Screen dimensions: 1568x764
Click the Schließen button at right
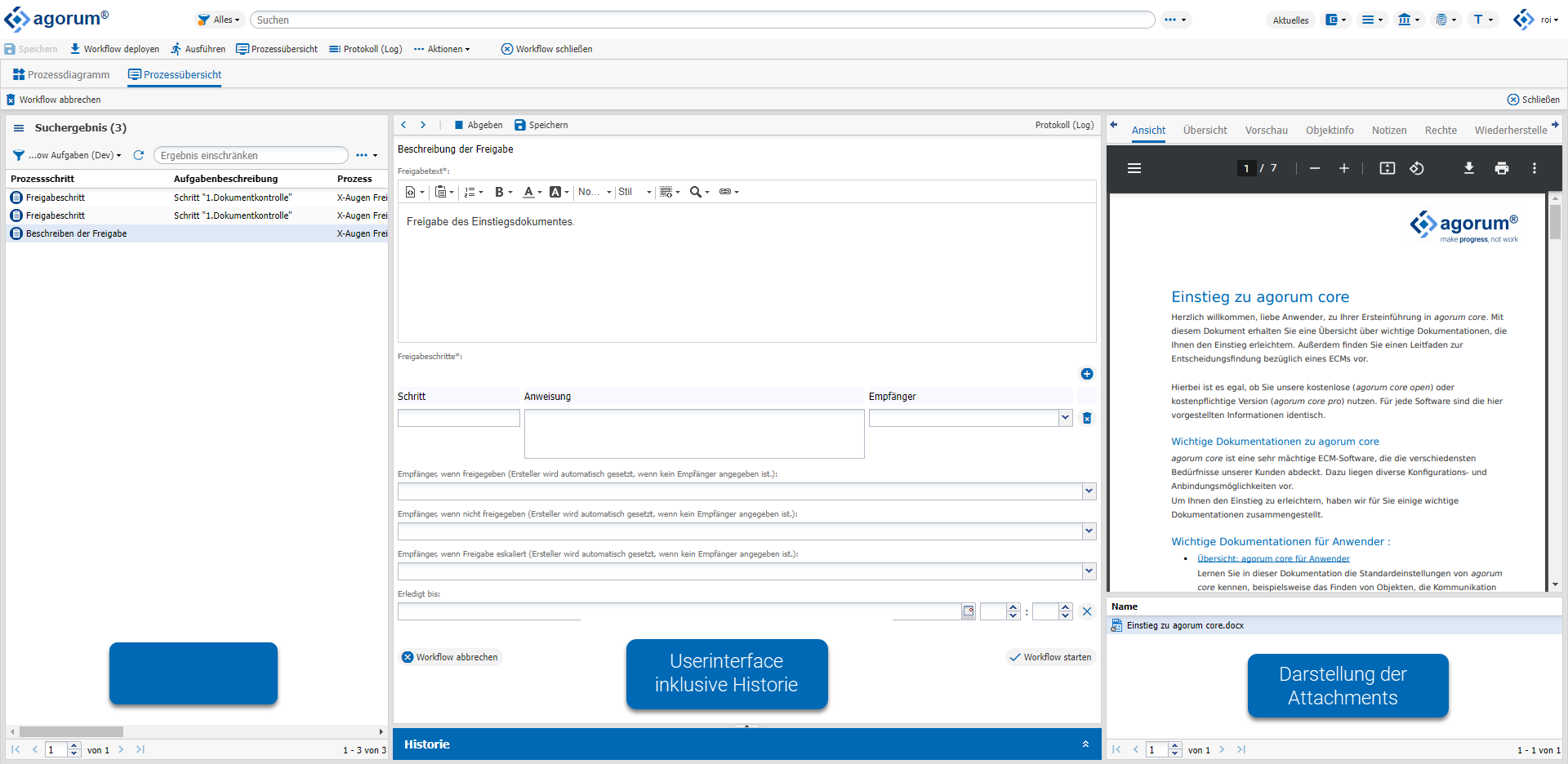[x=1534, y=100]
